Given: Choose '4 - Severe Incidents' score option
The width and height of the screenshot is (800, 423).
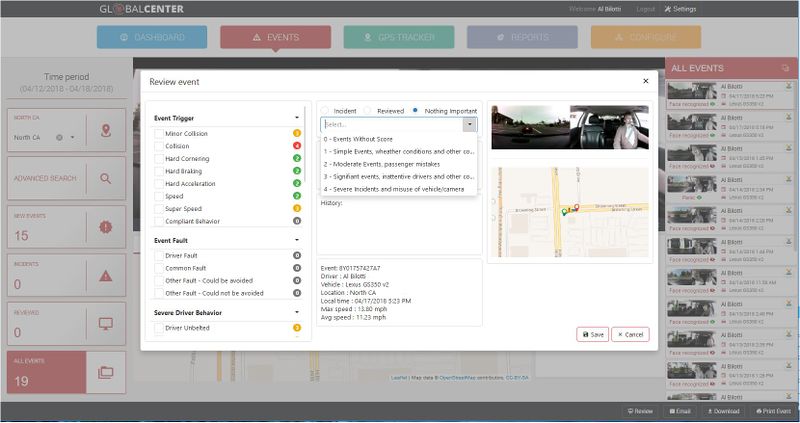Looking at the screenshot, I should [397, 189].
